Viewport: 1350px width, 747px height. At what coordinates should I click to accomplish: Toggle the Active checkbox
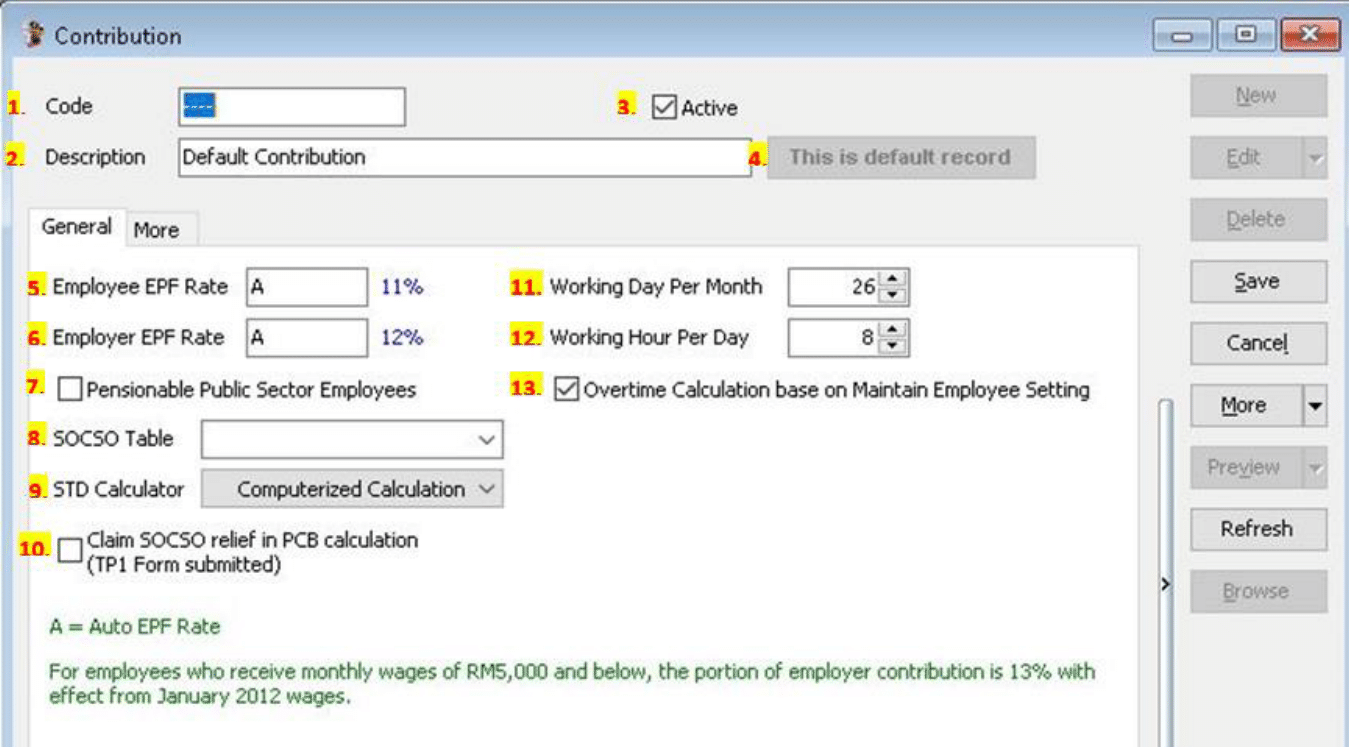click(664, 107)
